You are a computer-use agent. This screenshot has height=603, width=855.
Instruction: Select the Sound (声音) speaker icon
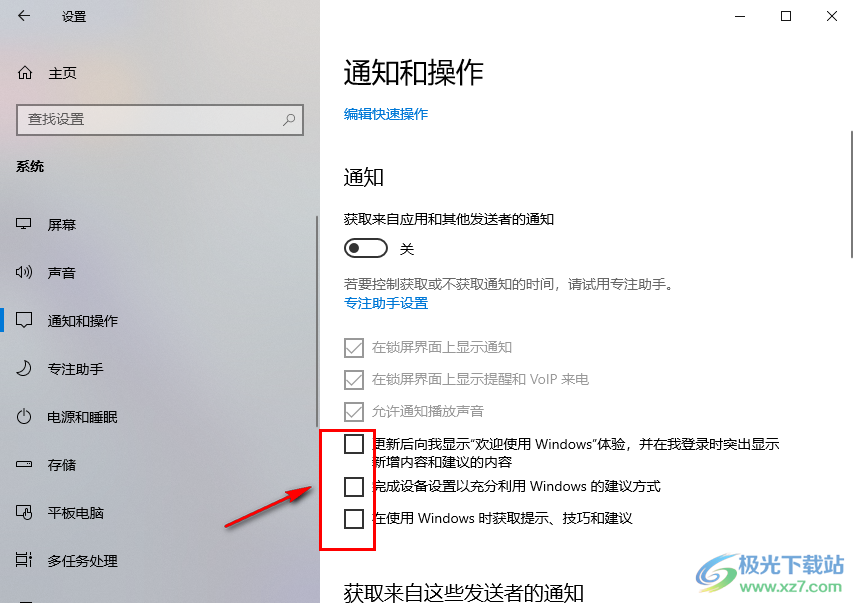click(23, 272)
